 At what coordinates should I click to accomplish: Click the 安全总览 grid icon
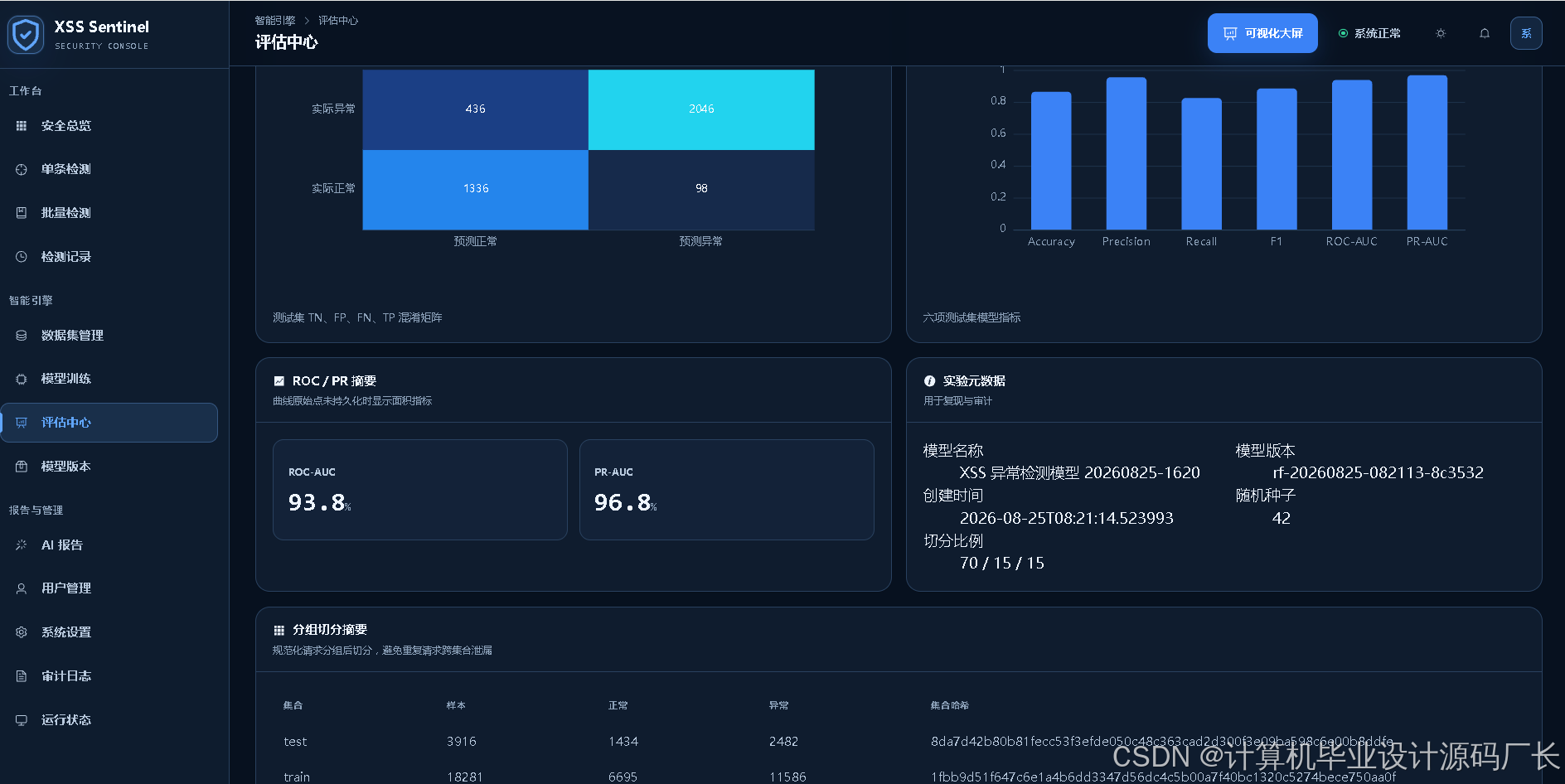[x=22, y=126]
